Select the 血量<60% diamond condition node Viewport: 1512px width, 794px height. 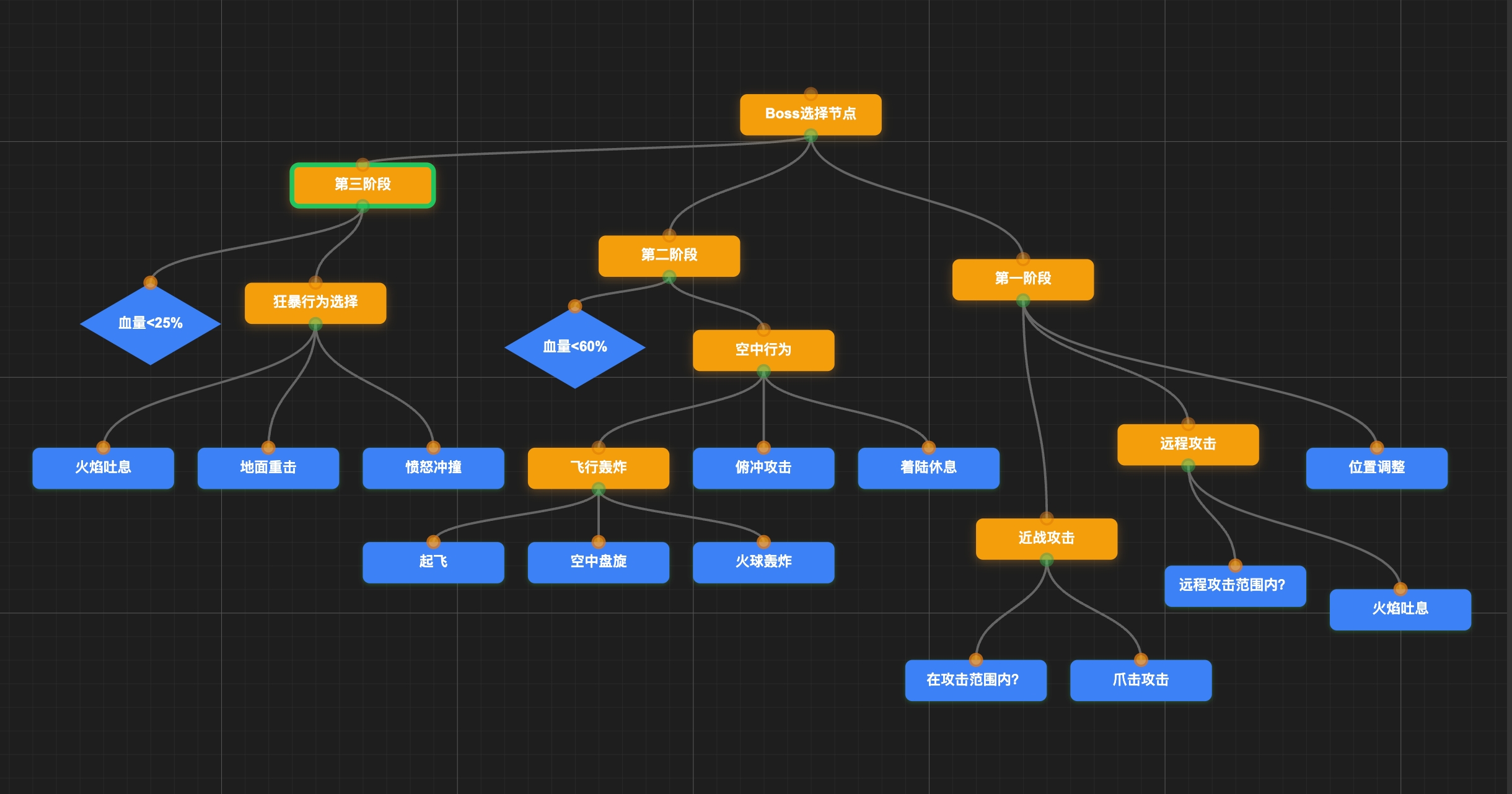pyautogui.click(x=574, y=347)
